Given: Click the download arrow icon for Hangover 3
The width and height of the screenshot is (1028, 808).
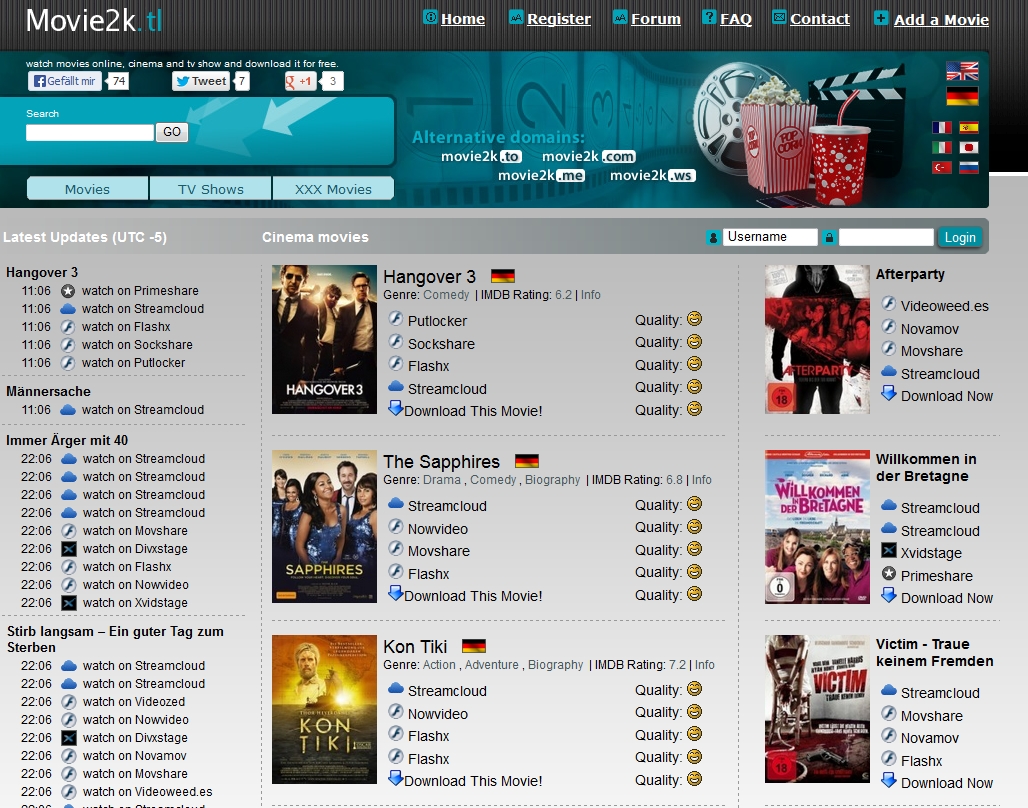Looking at the screenshot, I should [395, 408].
